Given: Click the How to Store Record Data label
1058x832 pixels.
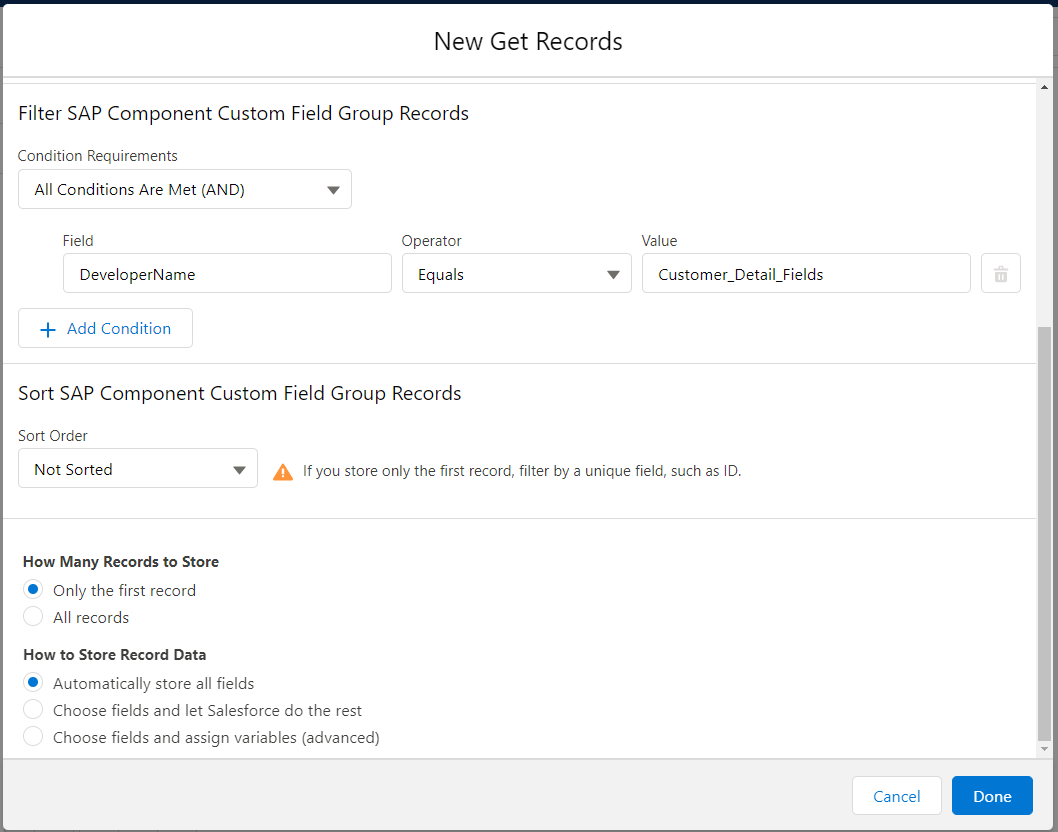Looking at the screenshot, I should 115,655.
